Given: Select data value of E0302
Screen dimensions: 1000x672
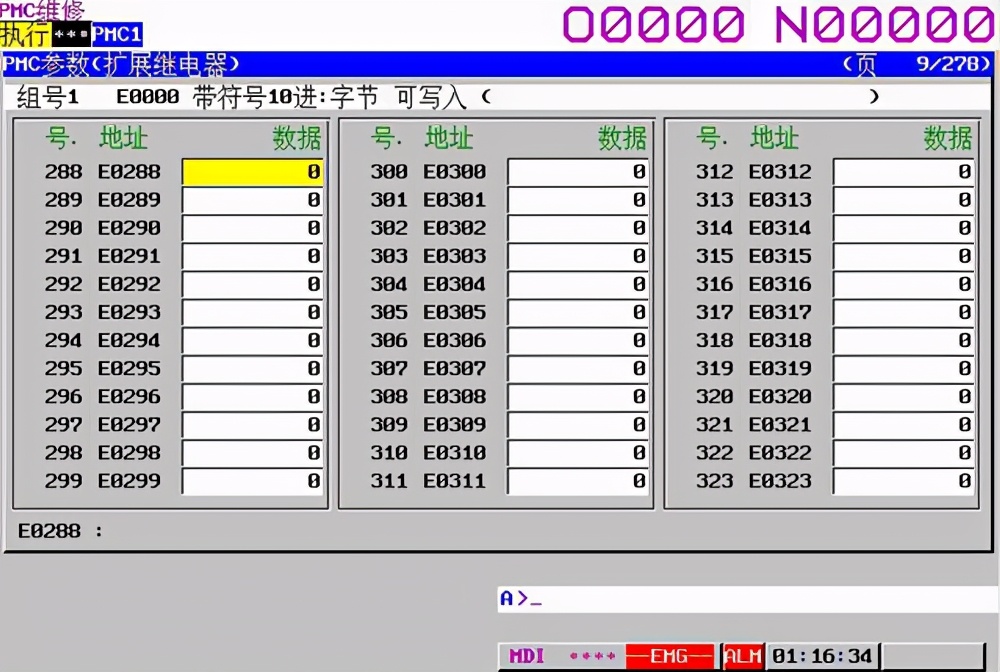Looking at the screenshot, I should click(578, 228).
